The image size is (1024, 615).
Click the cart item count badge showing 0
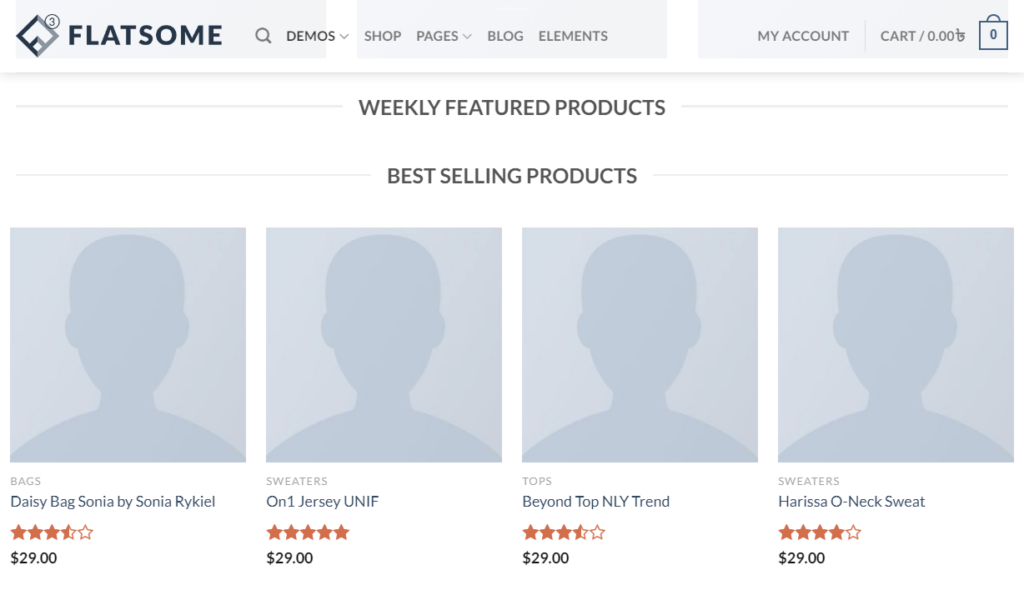click(x=992, y=33)
